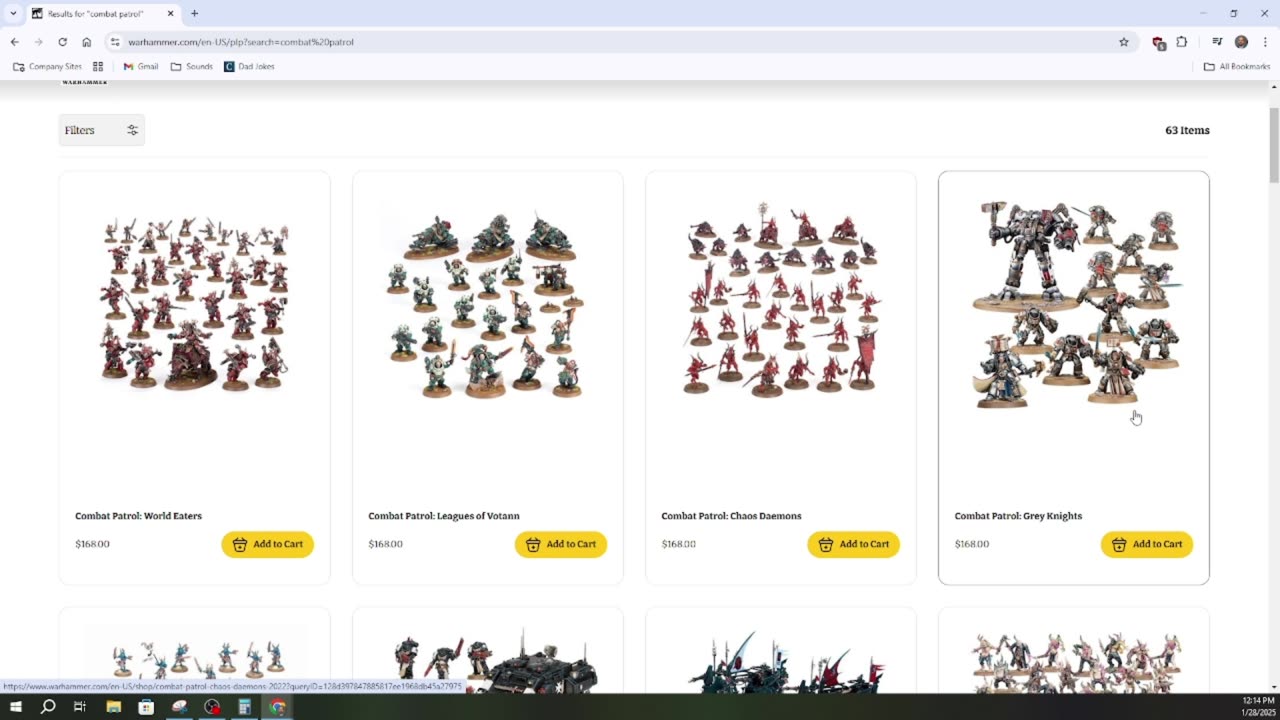Add Grey Knights to cart
This screenshot has height=720, width=1280.
point(1147,544)
